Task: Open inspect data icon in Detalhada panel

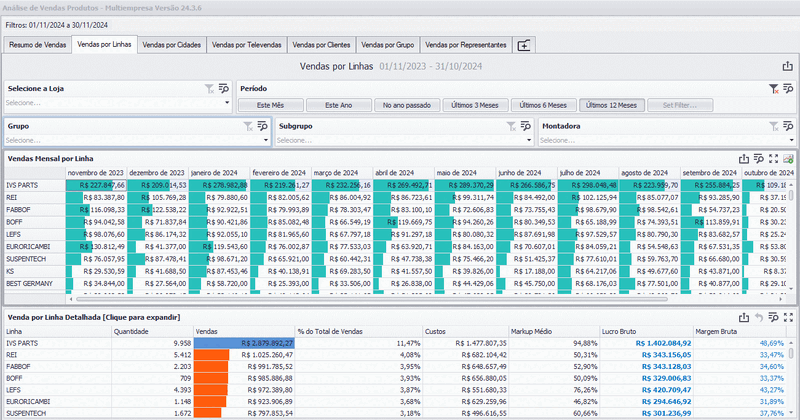Action: [773, 317]
